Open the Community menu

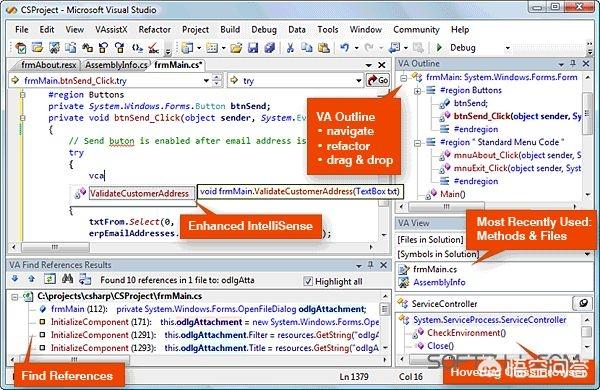click(416, 29)
